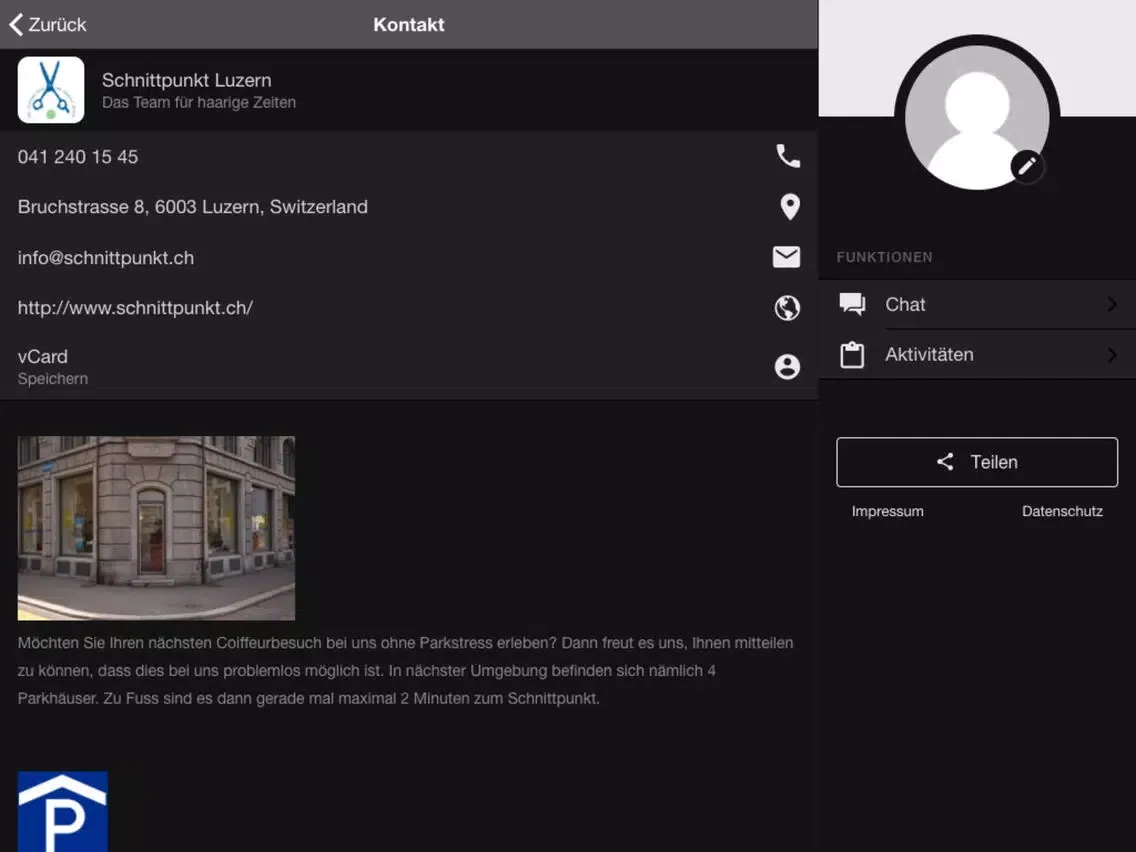Open map location pin icon
This screenshot has height=852, width=1136.
(x=790, y=206)
